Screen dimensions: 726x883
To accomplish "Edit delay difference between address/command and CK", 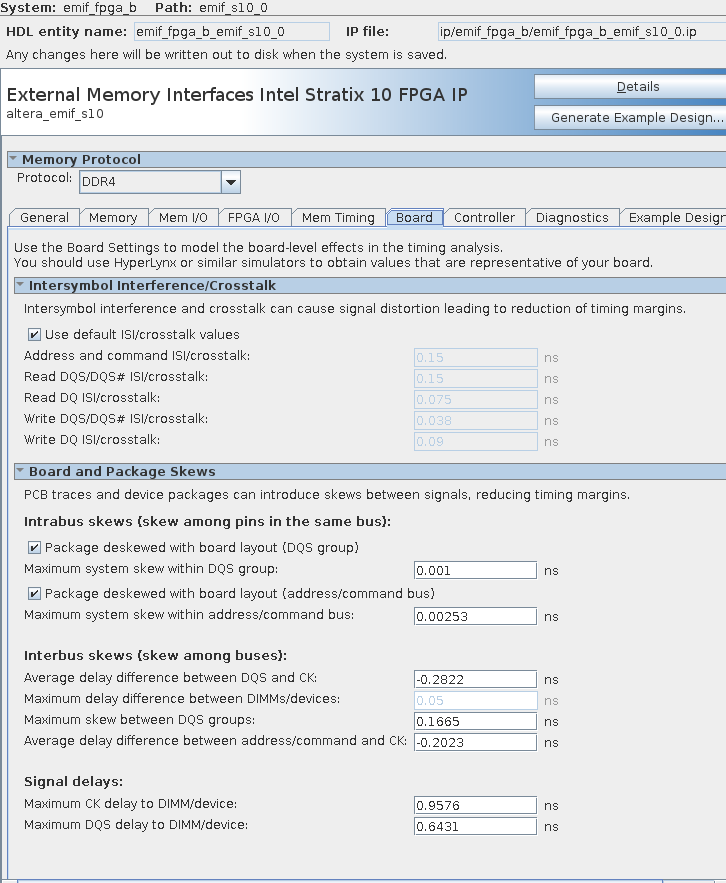I will (475, 742).
